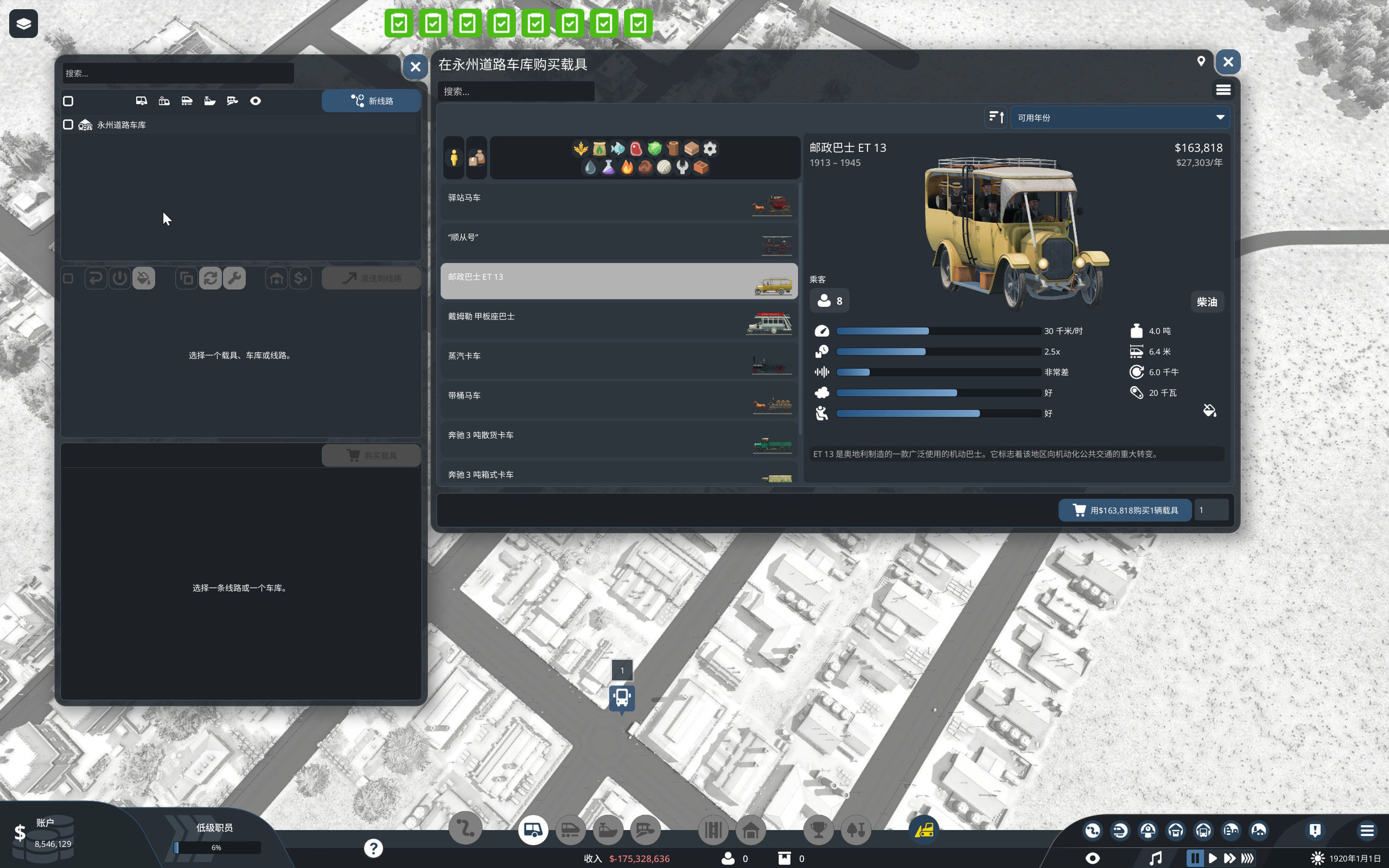
Task: Click the buy vehicle for $163,818 button
Action: 1124,510
